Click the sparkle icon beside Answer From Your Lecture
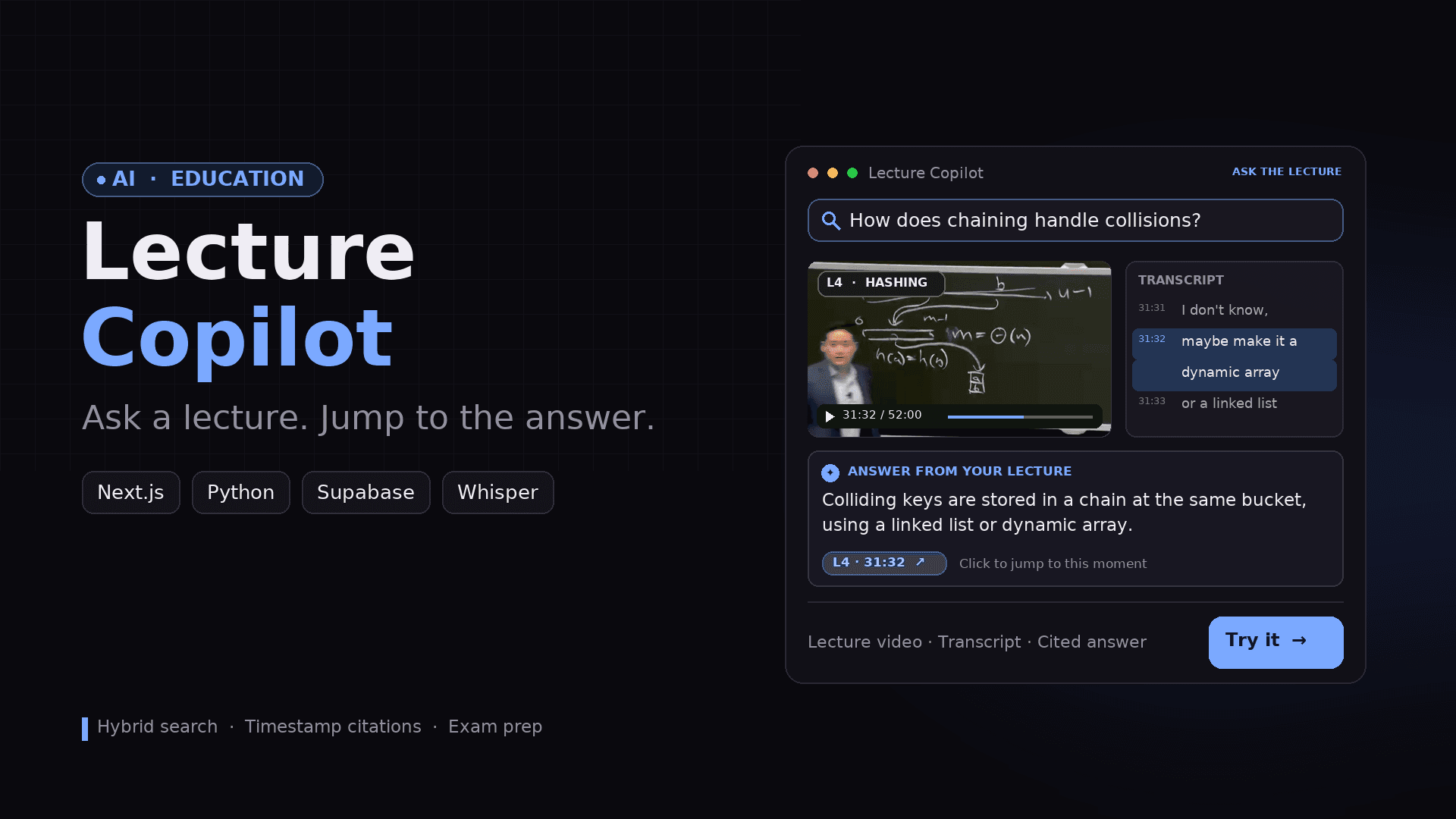1456x819 pixels. coord(830,472)
